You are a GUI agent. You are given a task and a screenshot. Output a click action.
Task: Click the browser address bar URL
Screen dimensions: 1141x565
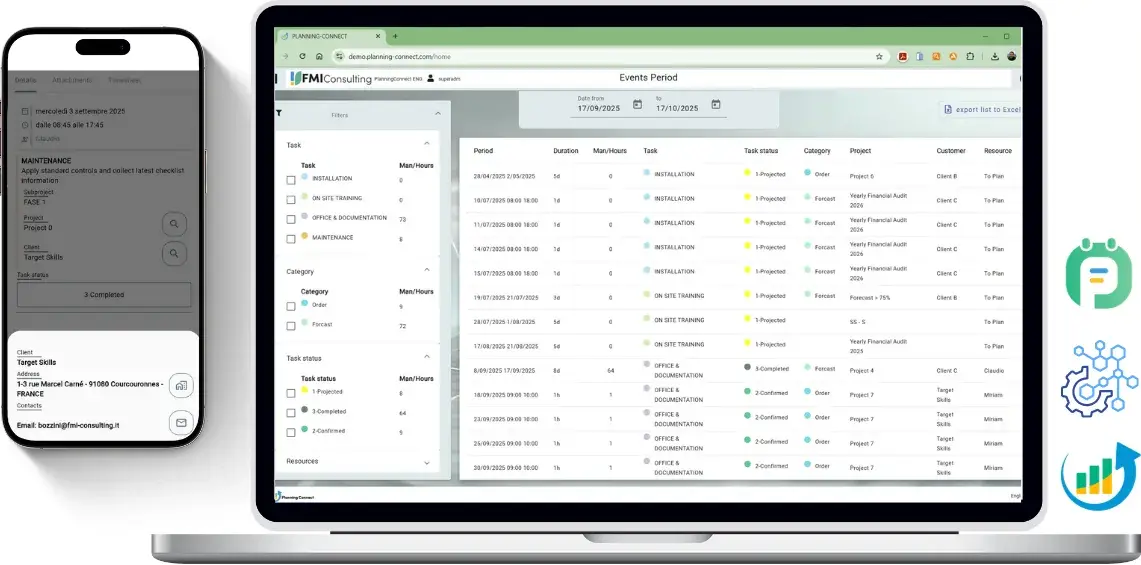(x=399, y=56)
